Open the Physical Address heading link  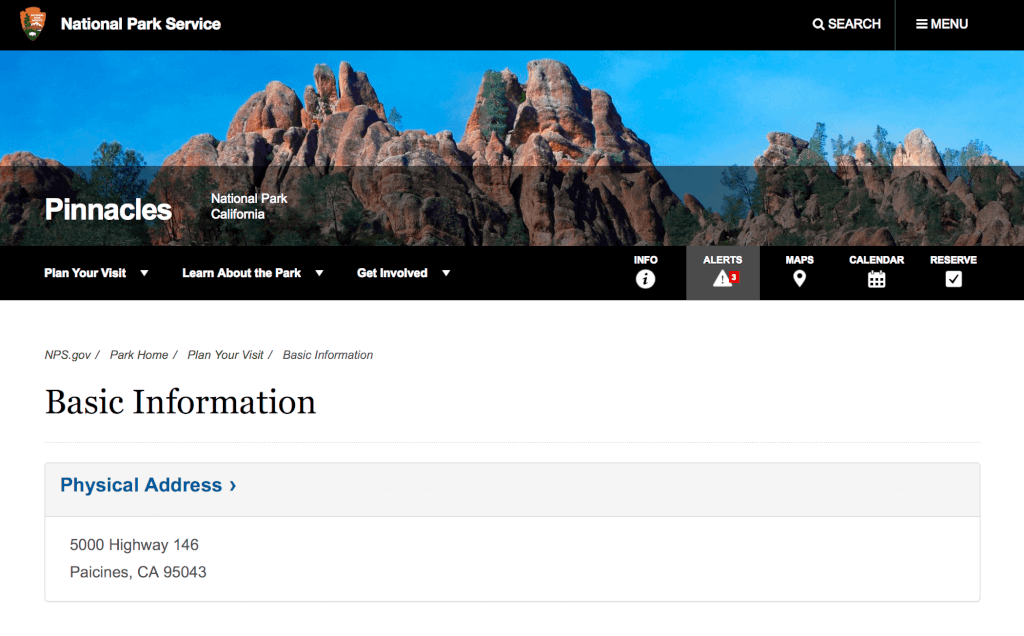click(148, 485)
